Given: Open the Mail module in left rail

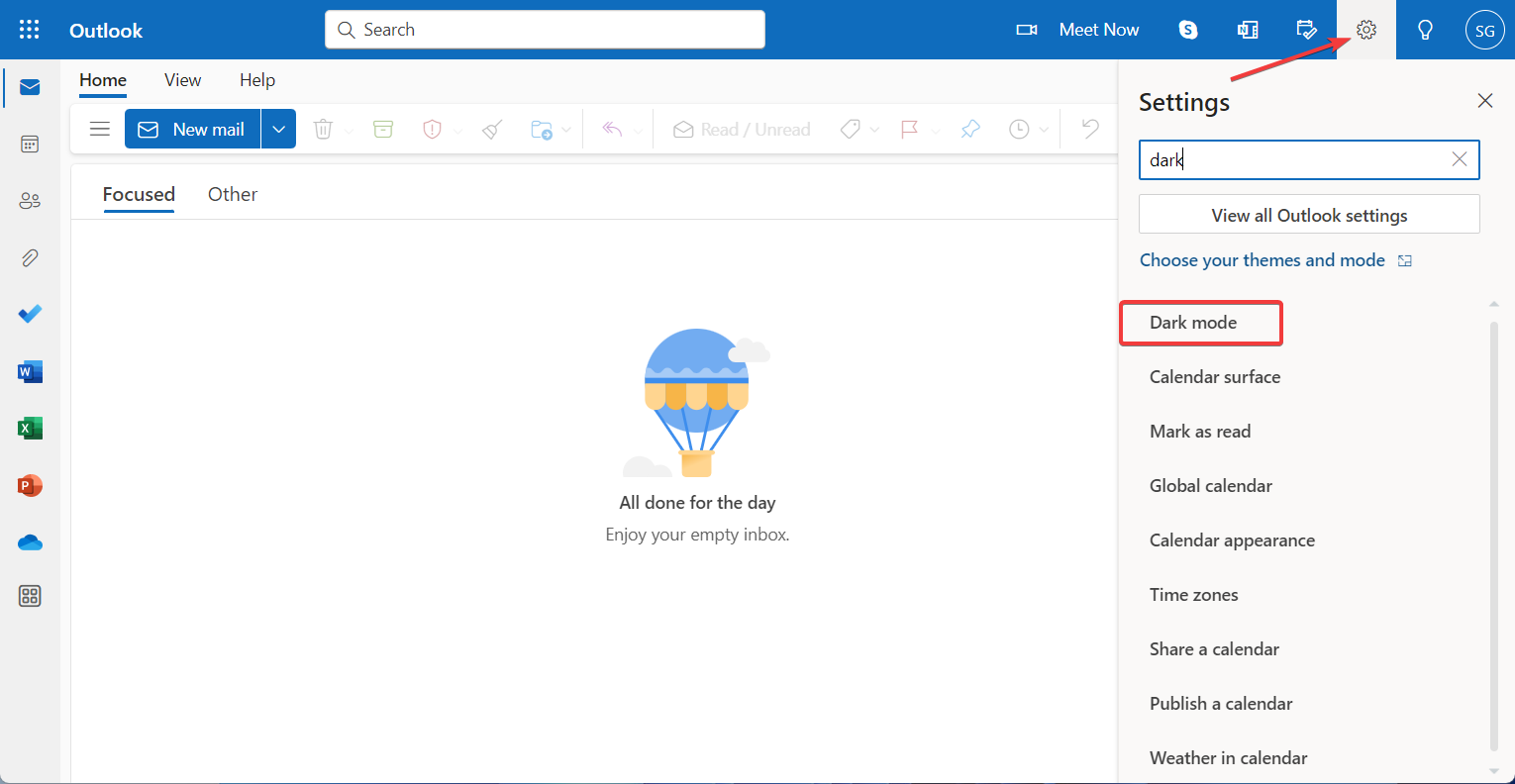Looking at the screenshot, I should tap(30, 88).
